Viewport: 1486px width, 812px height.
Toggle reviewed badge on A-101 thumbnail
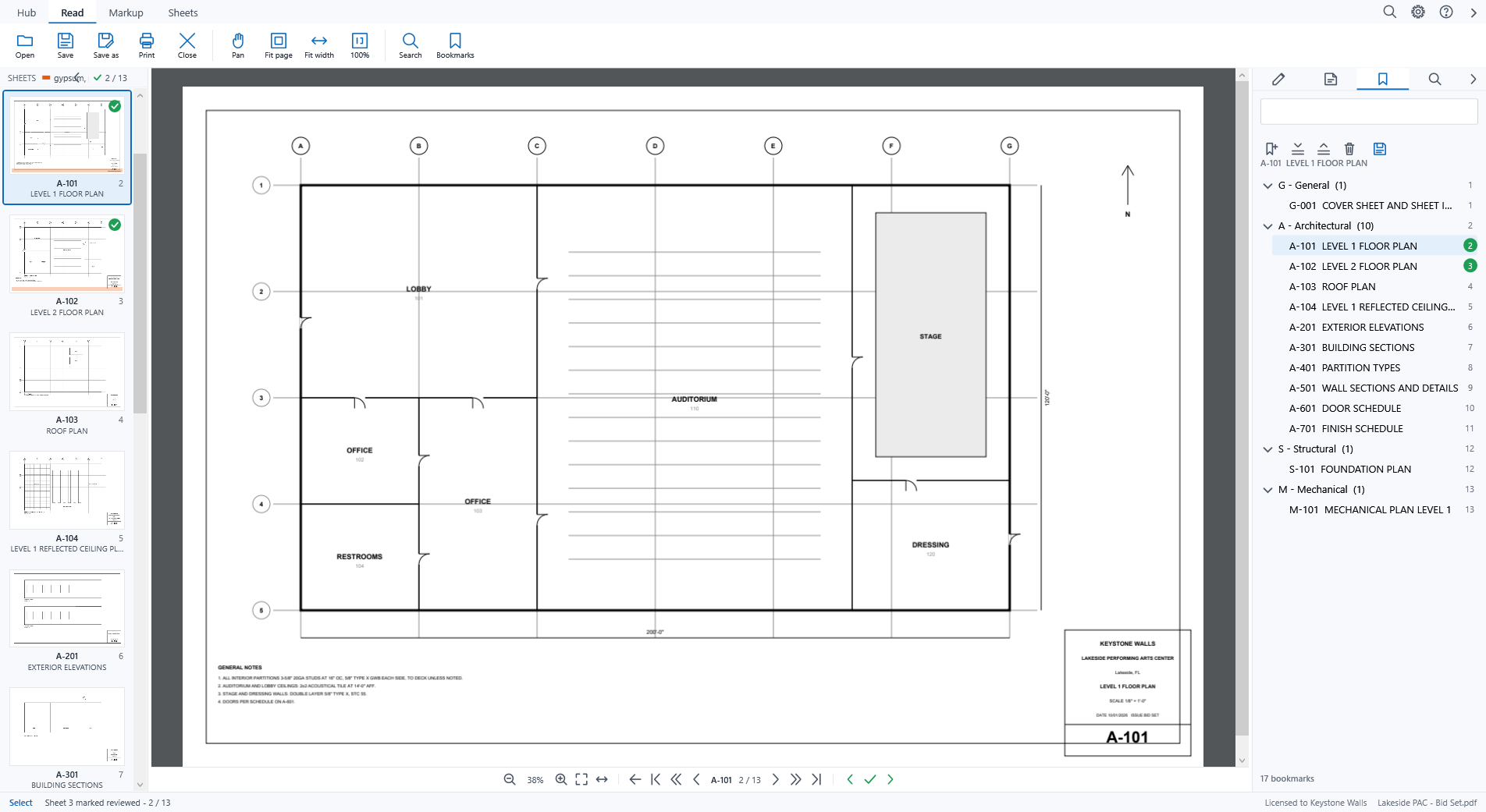pos(115,106)
